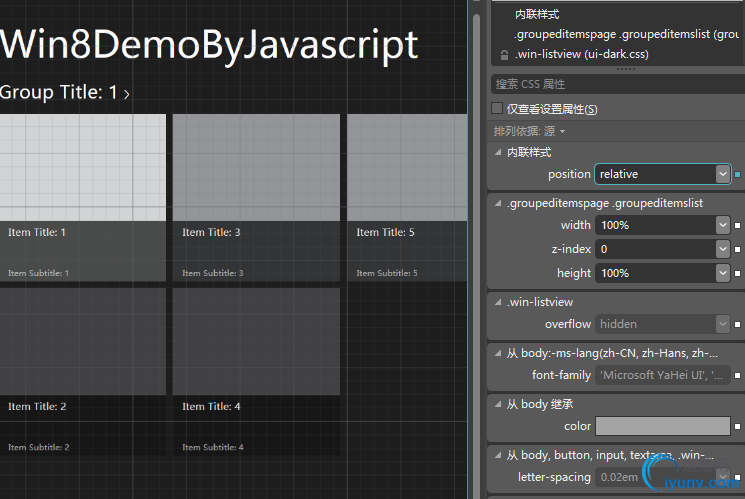Collapse the 内联样式 properties section
This screenshot has width=745, height=499.
click(x=499, y=152)
